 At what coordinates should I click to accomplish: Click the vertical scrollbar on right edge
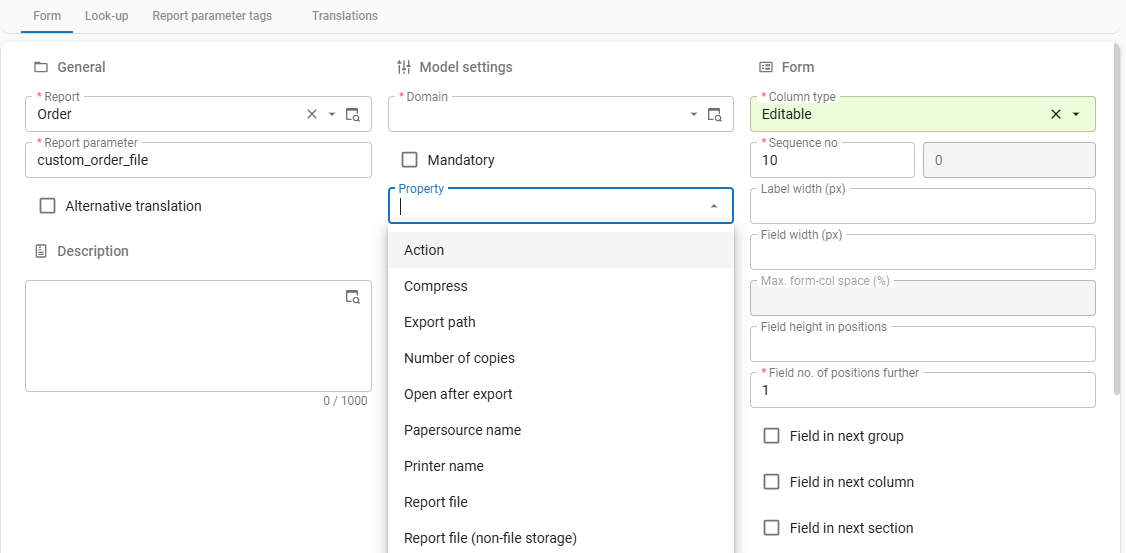pos(1117,219)
